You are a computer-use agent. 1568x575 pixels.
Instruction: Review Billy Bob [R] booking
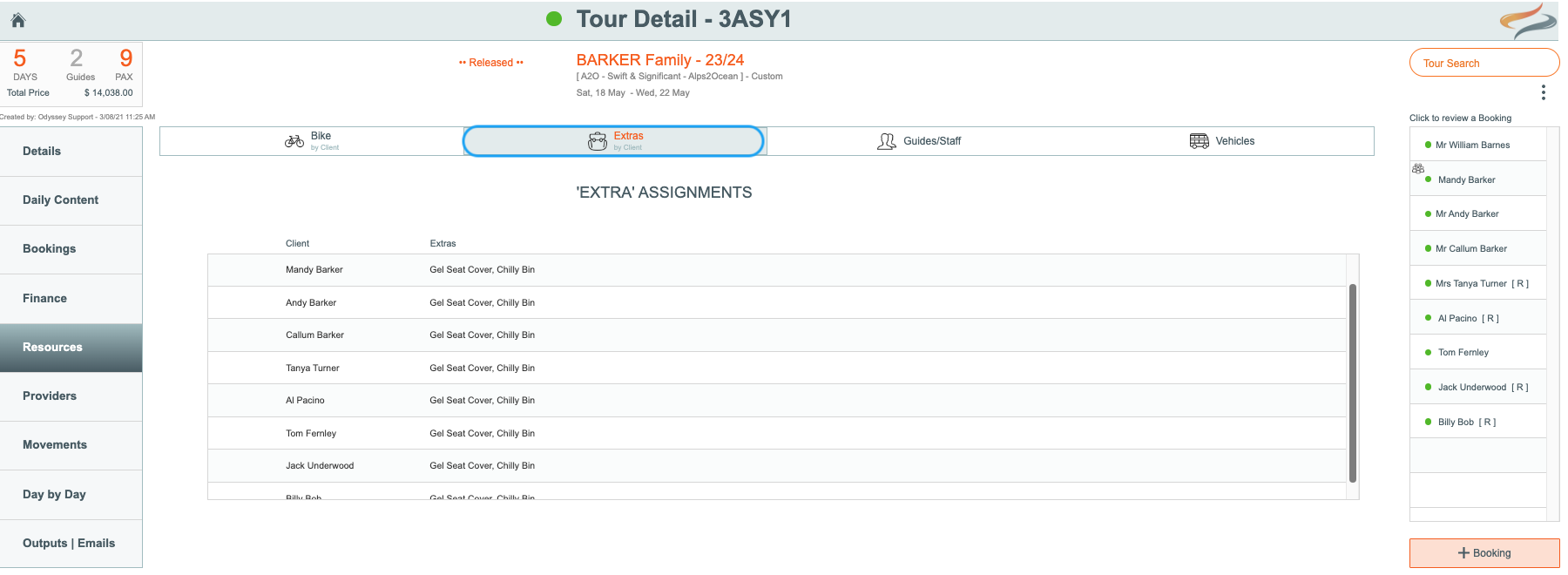pos(1478,422)
